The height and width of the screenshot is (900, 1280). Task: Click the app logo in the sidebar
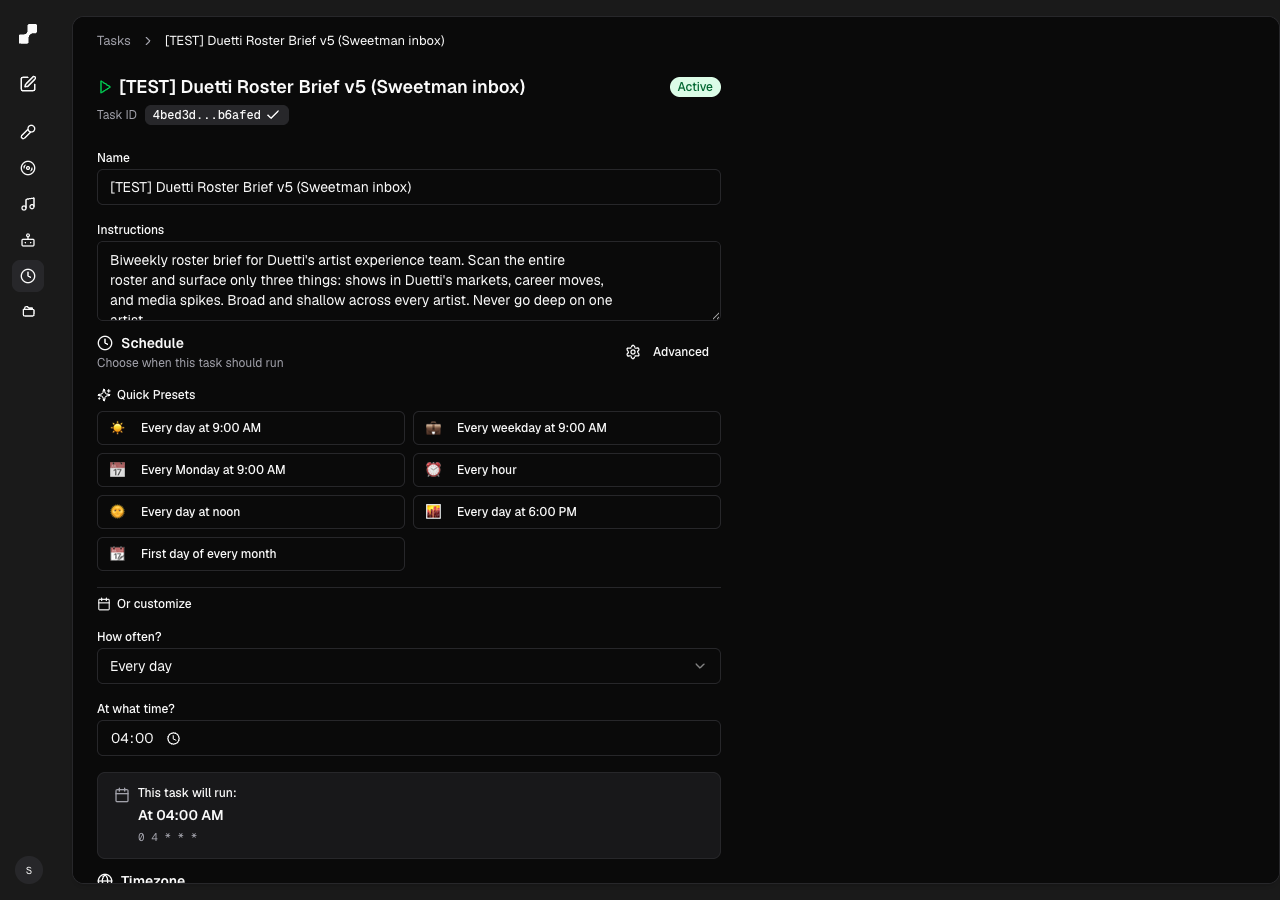click(28, 34)
